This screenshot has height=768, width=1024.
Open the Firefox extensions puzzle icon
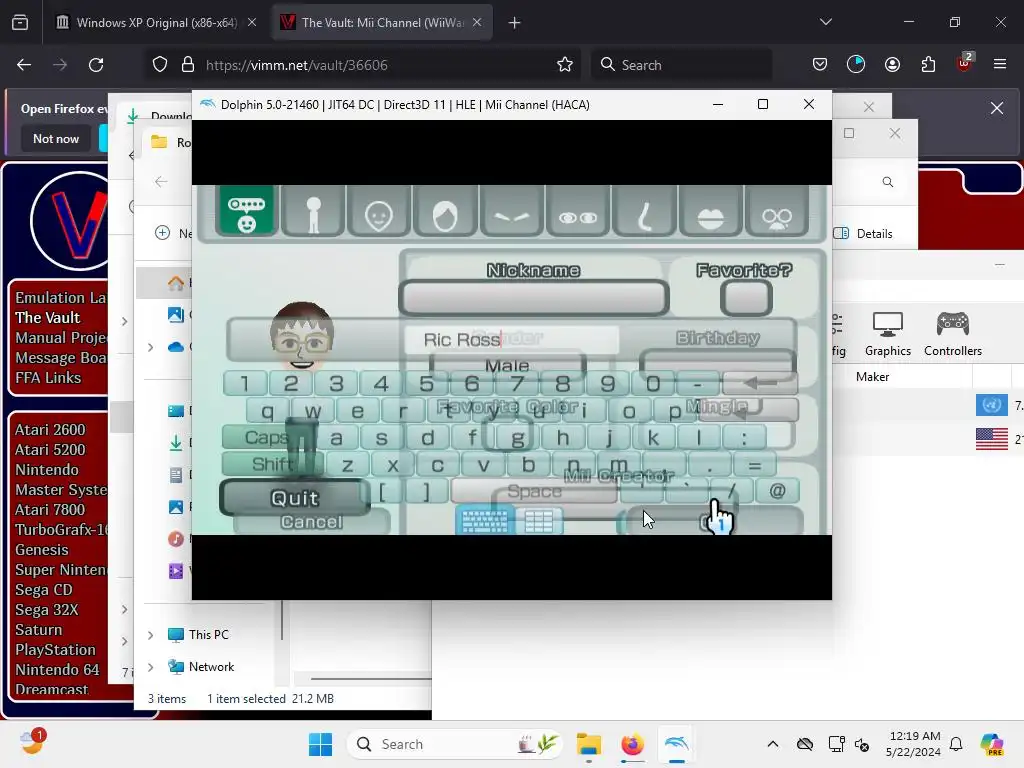coord(928,65)
